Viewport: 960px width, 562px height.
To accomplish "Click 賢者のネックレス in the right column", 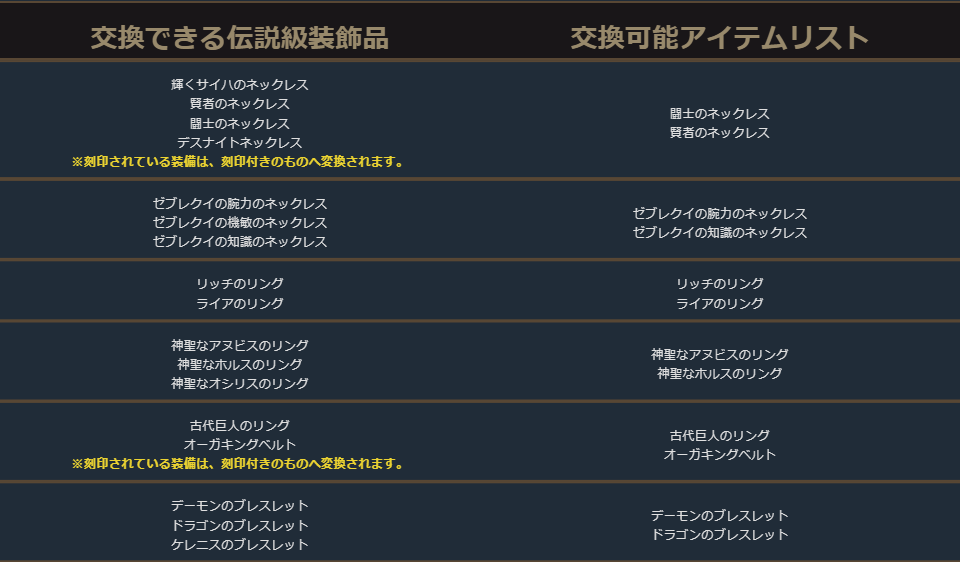I will [x=719, y=133].
